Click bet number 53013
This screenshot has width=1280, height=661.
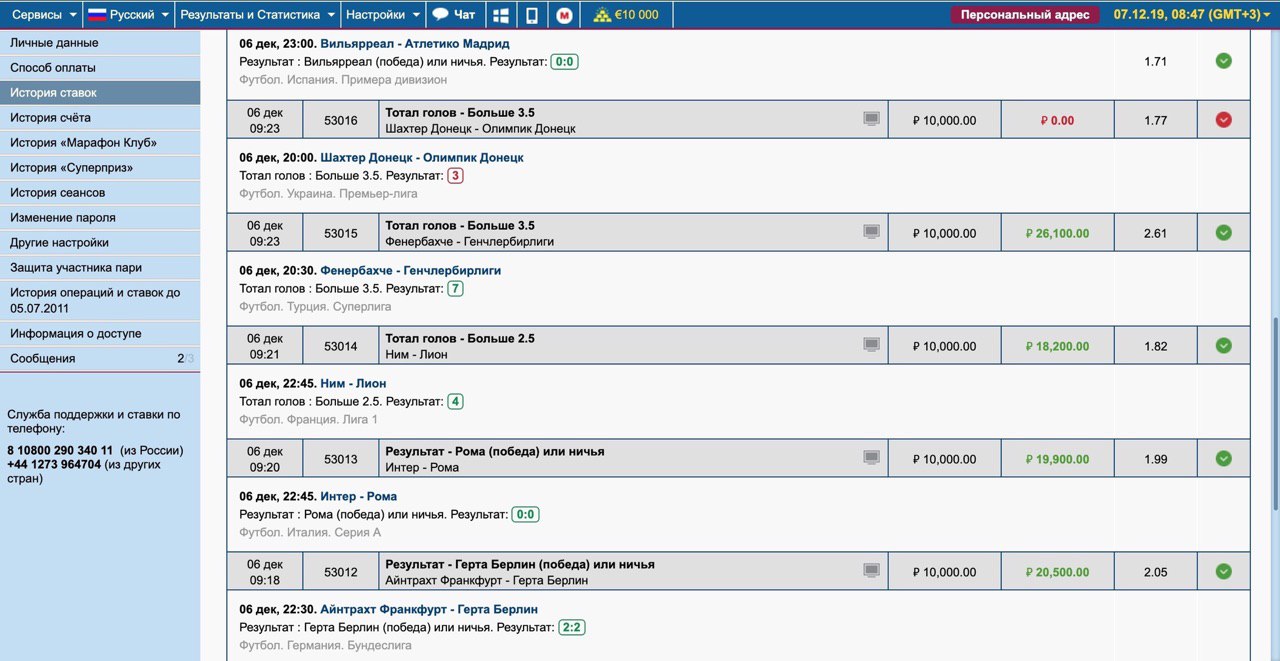(x=341, y=459)
